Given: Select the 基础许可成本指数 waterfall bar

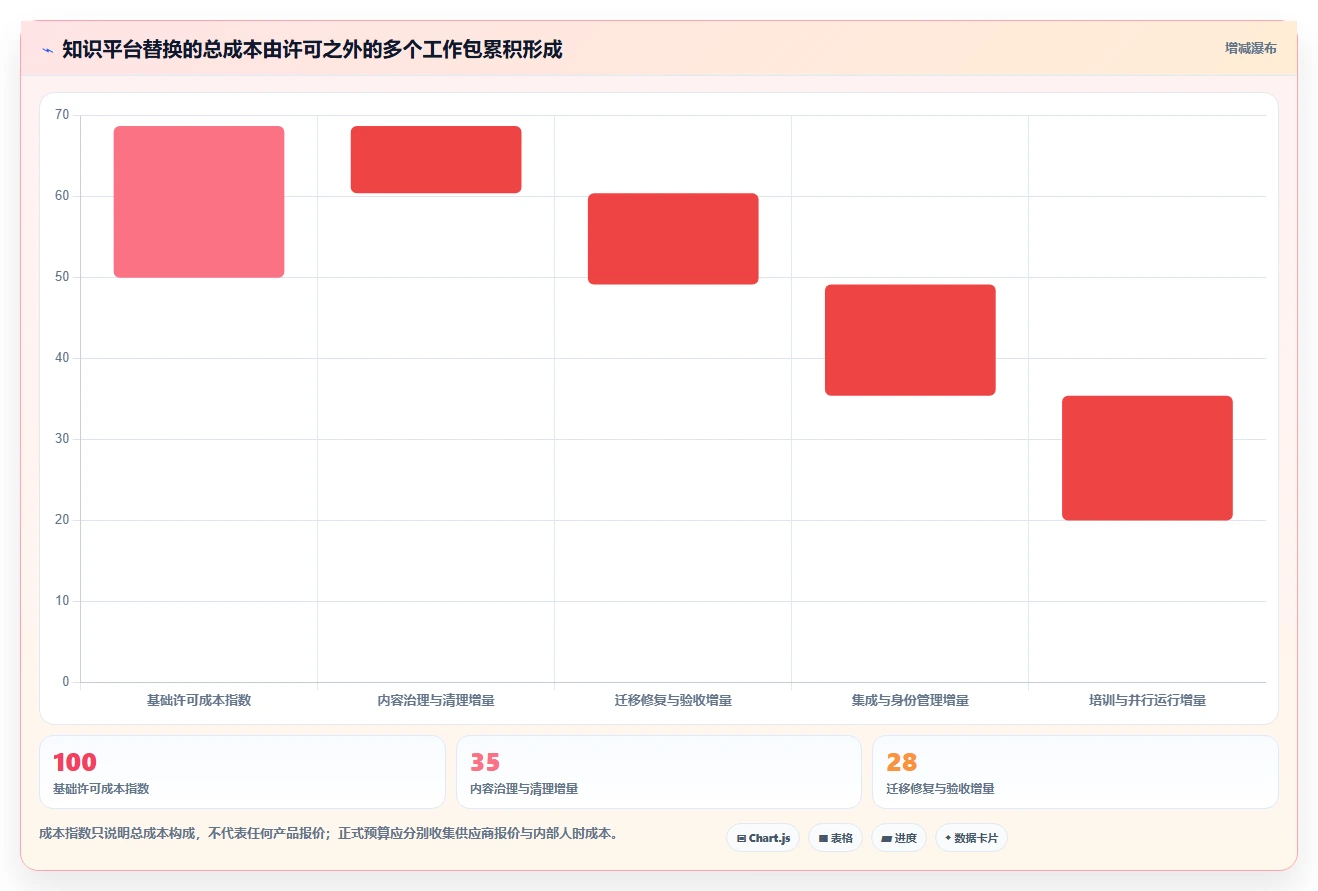Looking at the screenshot, I should click(199, 202).
